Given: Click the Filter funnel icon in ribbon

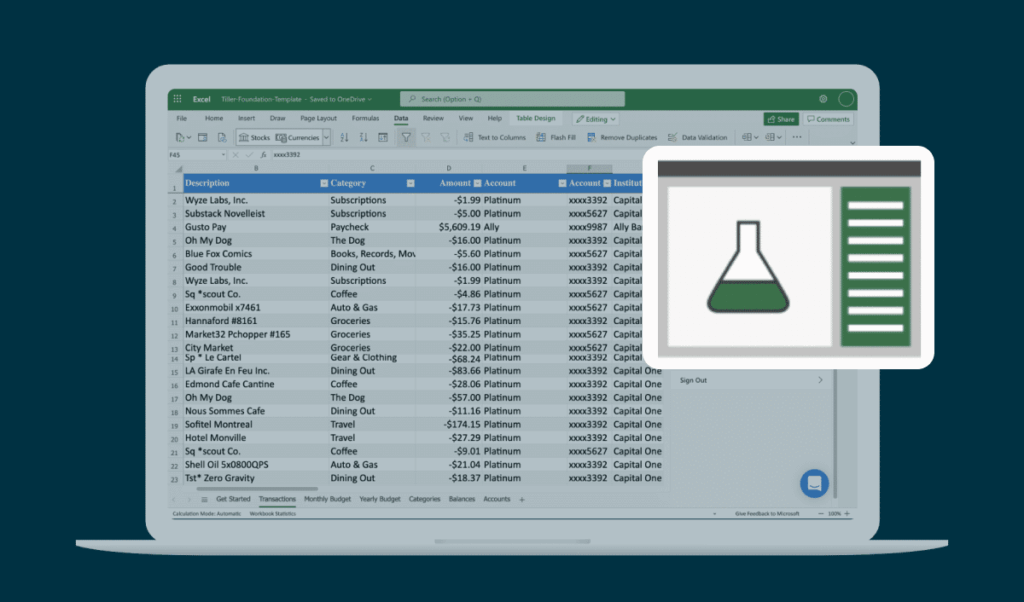Looking at the screenshot, I should (406, 137).
